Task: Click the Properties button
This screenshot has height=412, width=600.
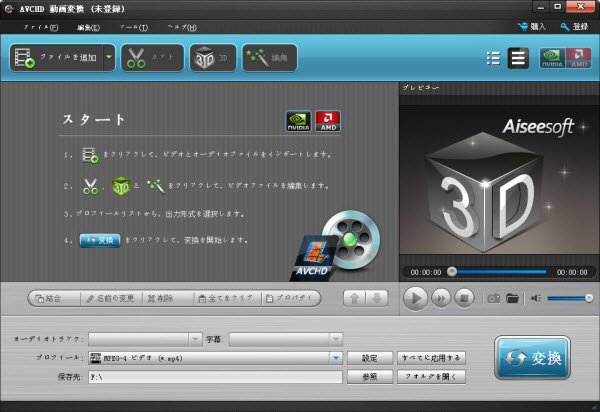Action: [x=291, y=298]
